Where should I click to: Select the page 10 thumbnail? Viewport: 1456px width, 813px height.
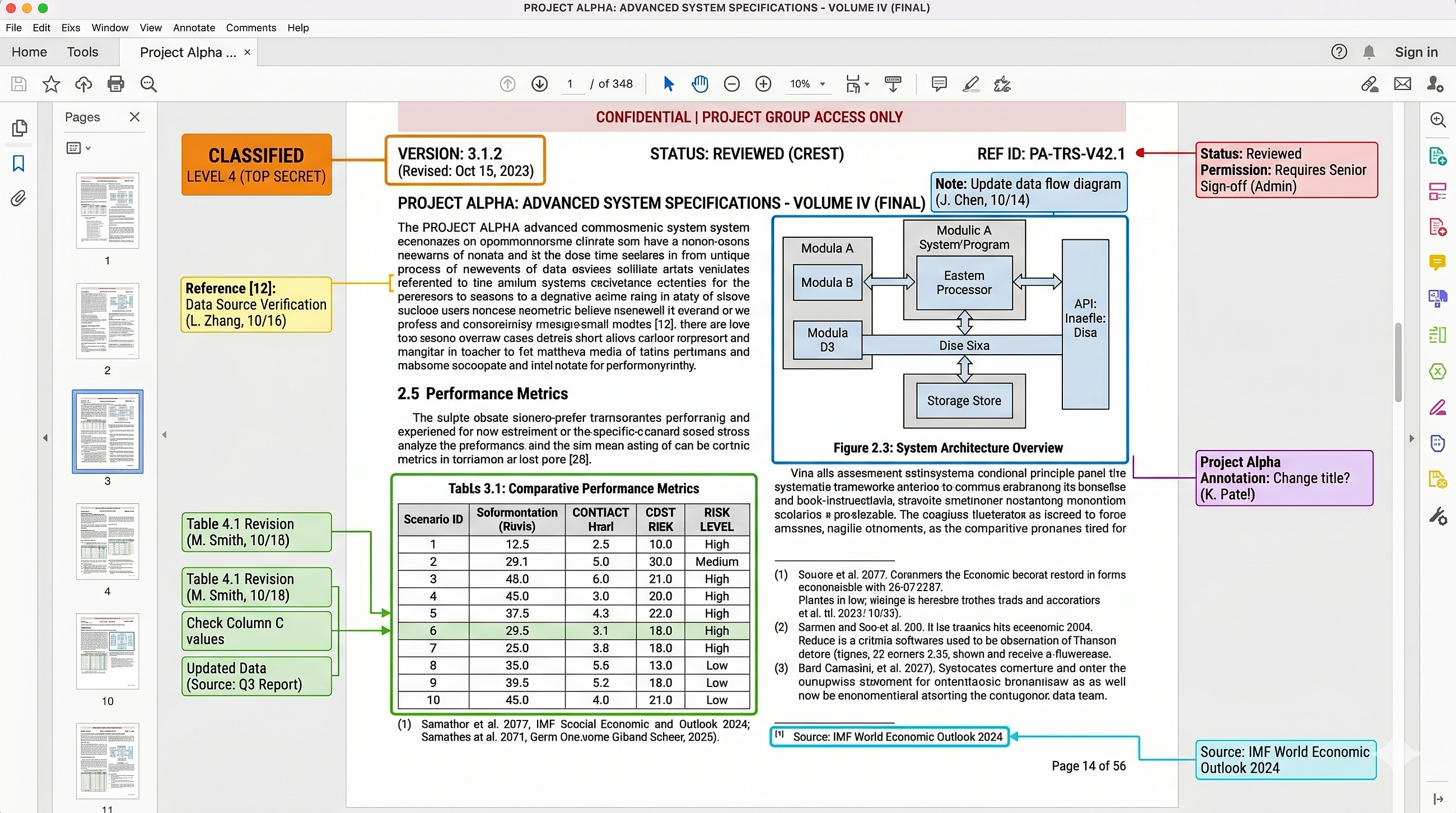(x=108, y=651)
